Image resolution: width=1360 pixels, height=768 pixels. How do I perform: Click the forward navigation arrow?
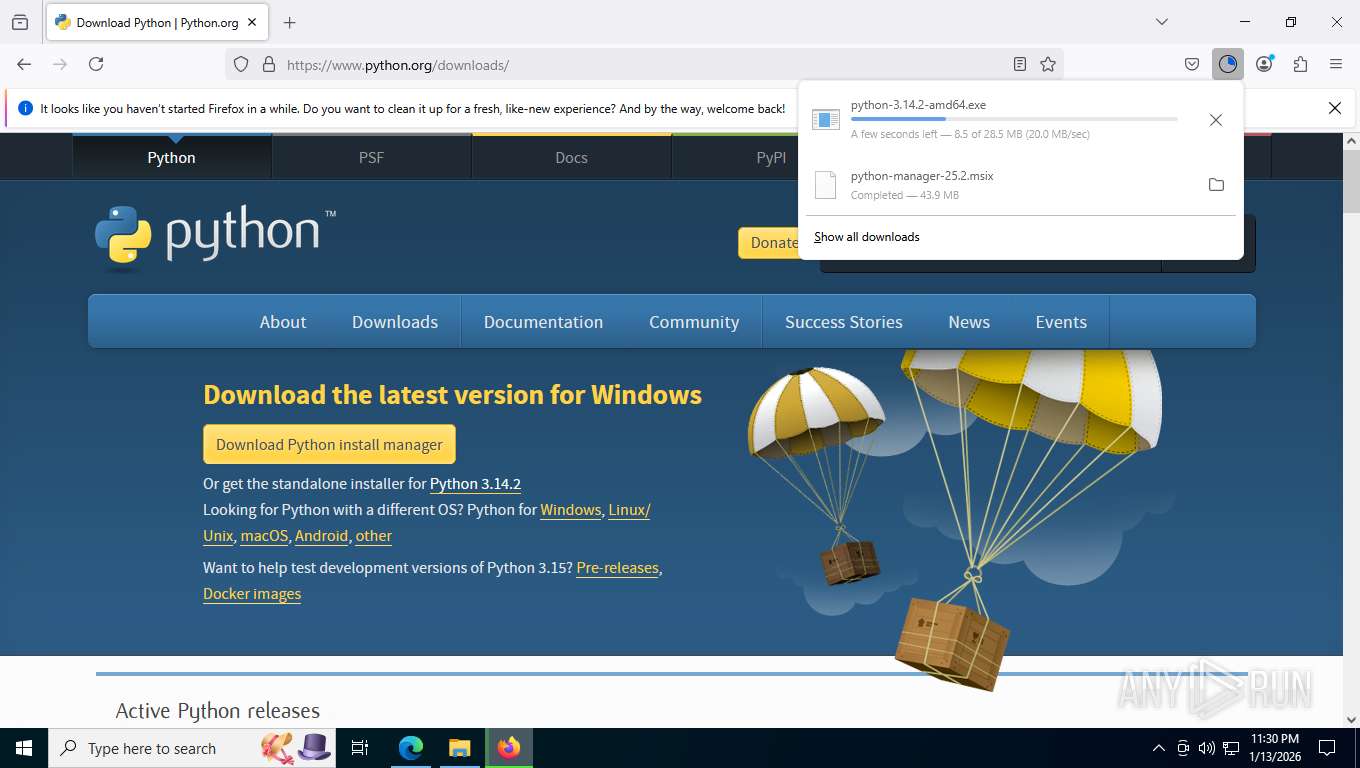click(60, 64)
